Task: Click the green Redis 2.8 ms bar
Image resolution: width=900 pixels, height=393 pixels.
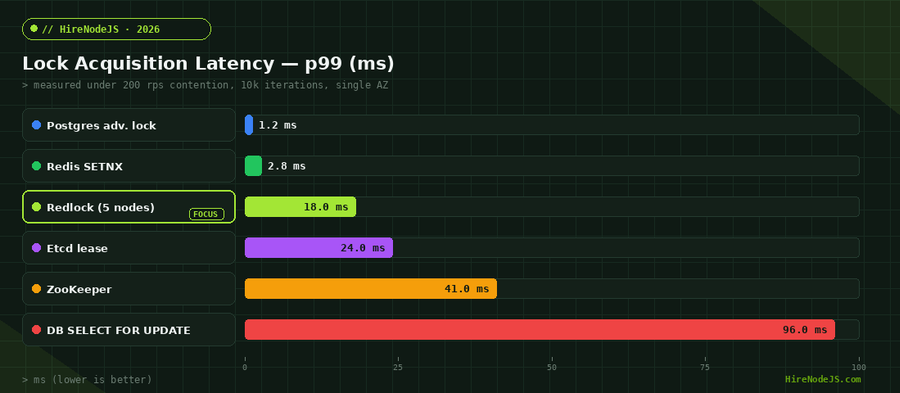Action: pyautogui.click(x=253, y=166)
